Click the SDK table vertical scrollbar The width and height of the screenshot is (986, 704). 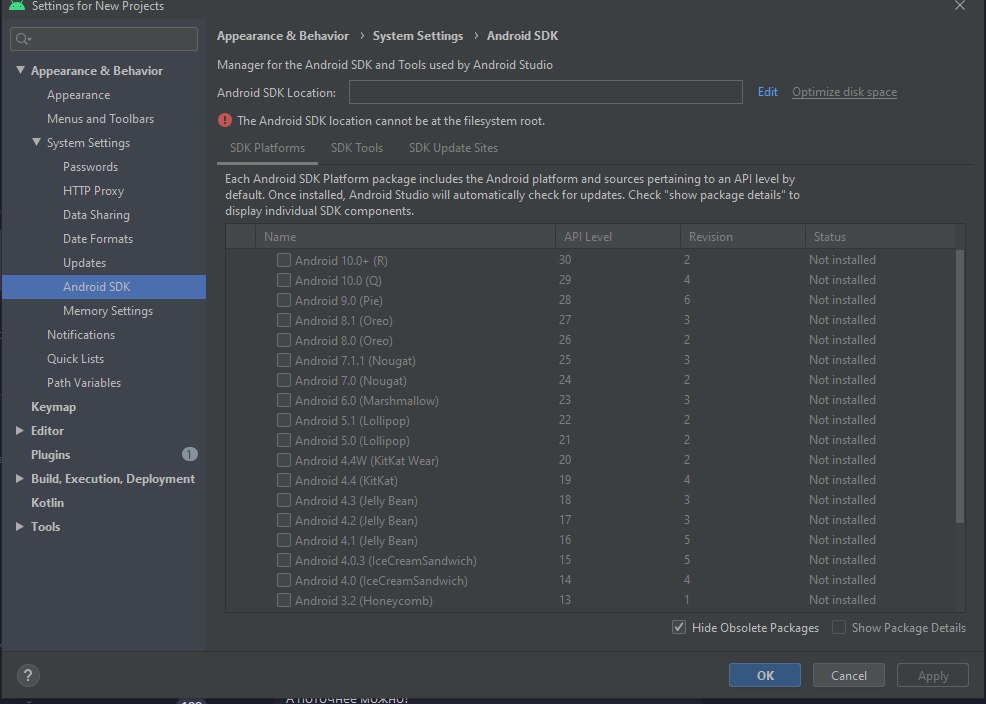coord(960,386)
